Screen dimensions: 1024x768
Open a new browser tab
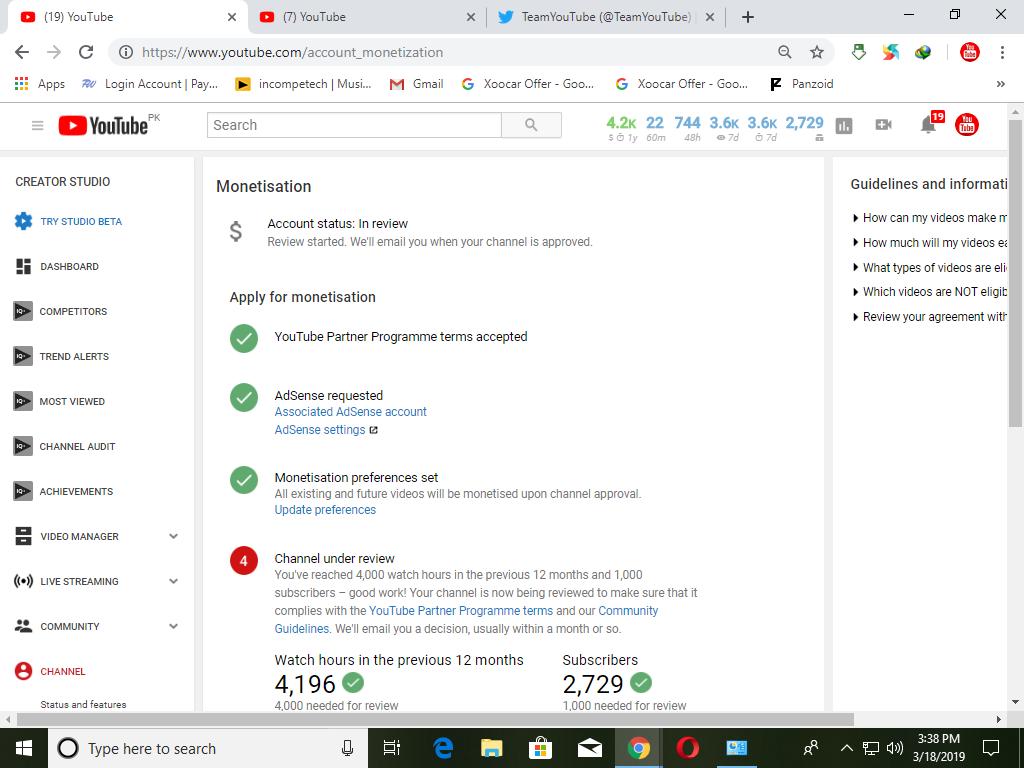pyautogui.click(x=748, y=17)
